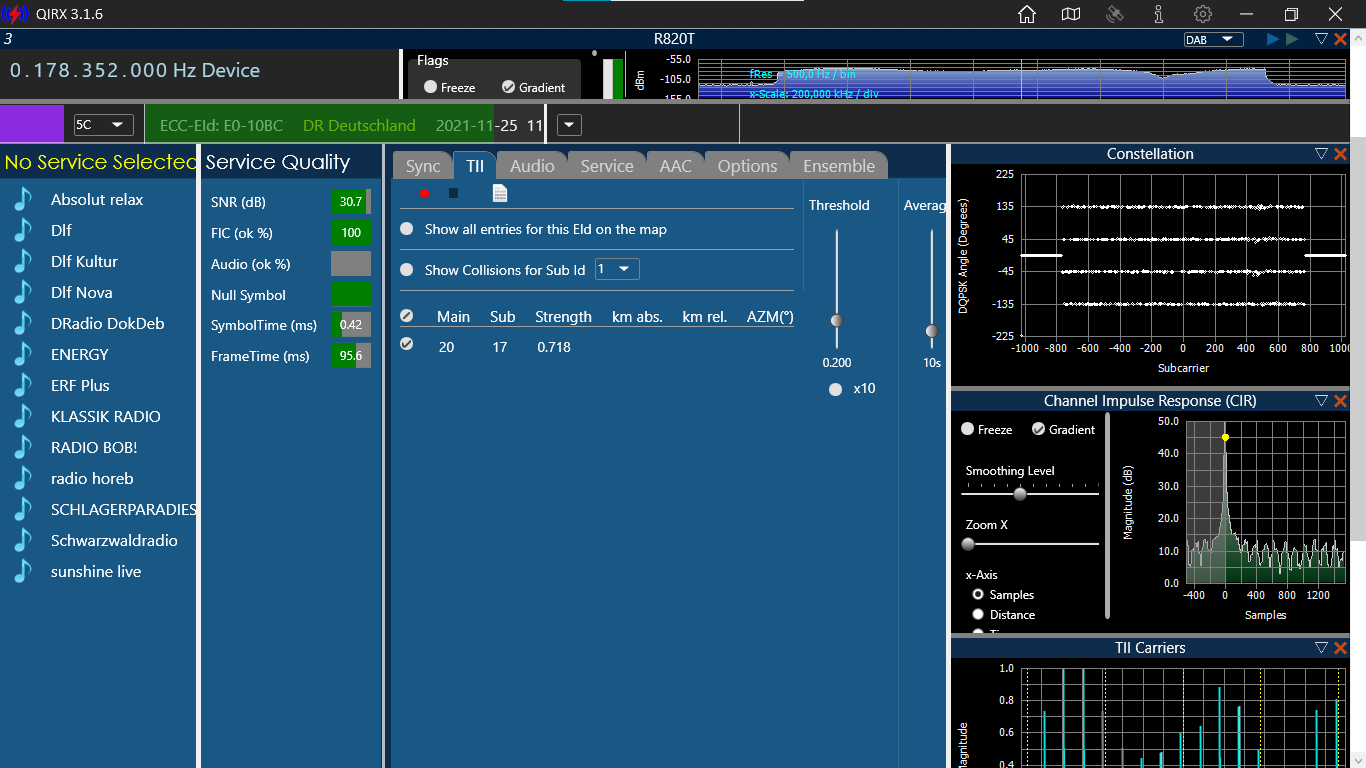The width and height of the screenshot is (1366, 768).
Task: Start TII recording with red record icon
Action: pyautogui.click(x=424, y=193)
